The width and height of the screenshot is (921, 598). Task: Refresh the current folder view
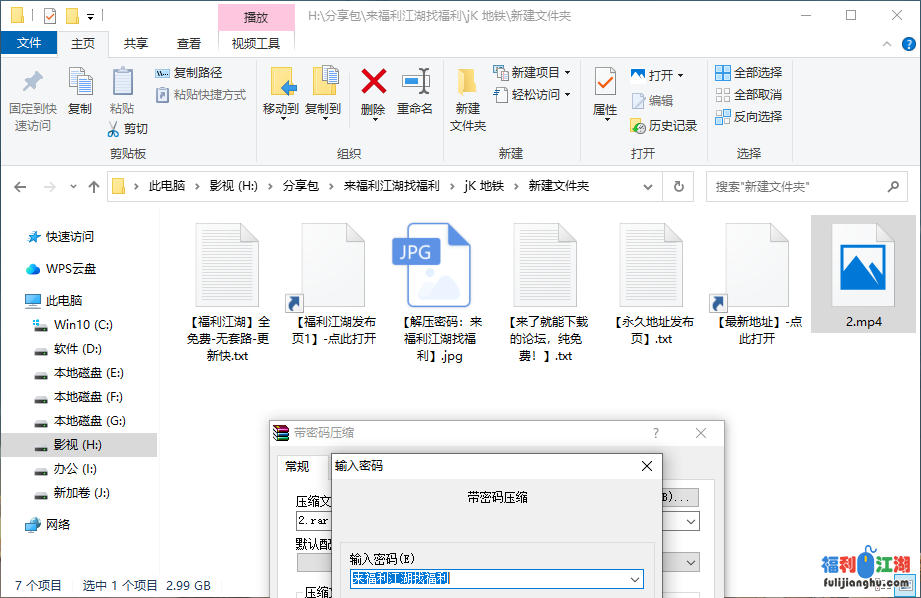tap(678, 187)
